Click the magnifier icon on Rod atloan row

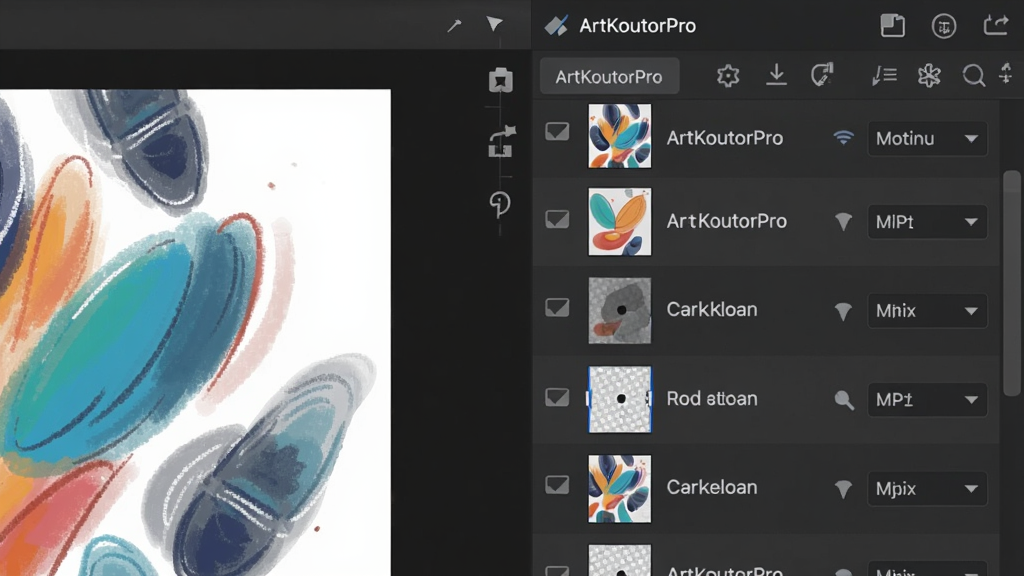pyautogui.click(x=844, y=400)
